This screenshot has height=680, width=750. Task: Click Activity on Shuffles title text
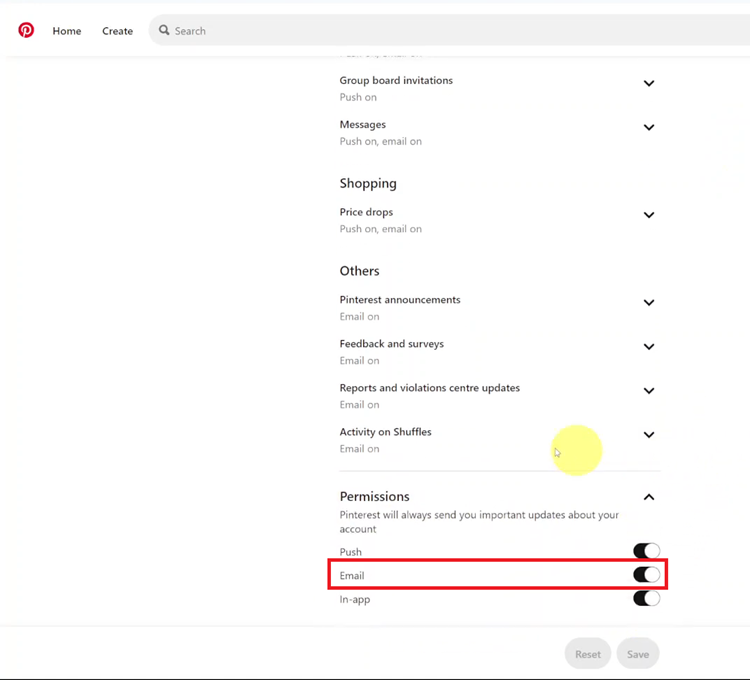click(386, 432)
